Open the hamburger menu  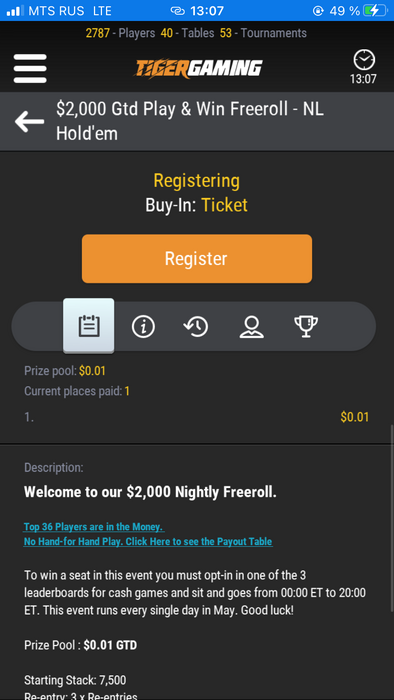30,68
